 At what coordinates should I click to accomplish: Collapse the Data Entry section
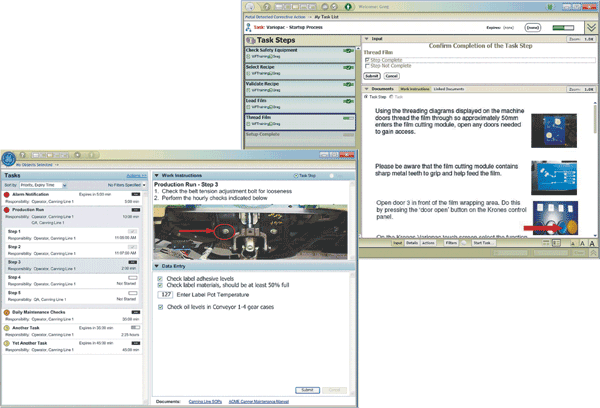157,266
